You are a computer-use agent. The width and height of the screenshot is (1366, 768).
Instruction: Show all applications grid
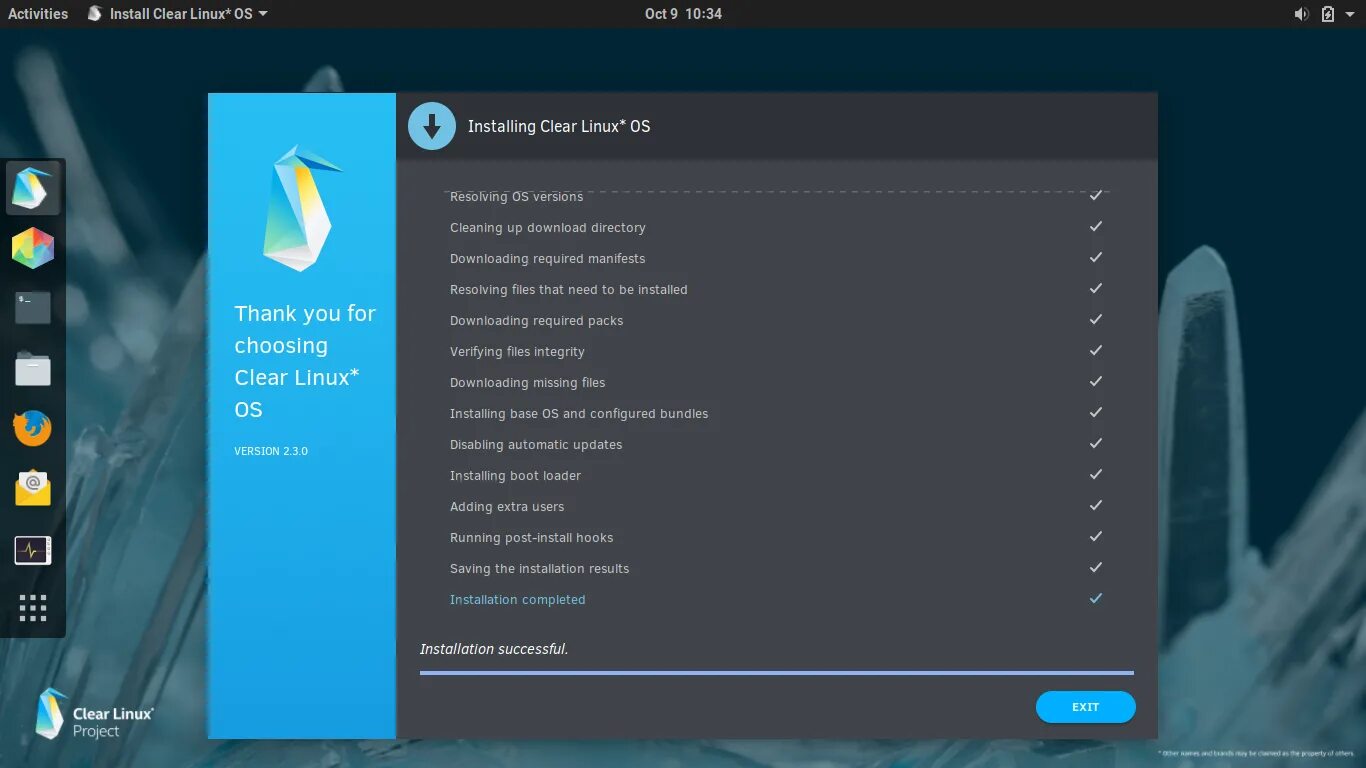(33, 608)
